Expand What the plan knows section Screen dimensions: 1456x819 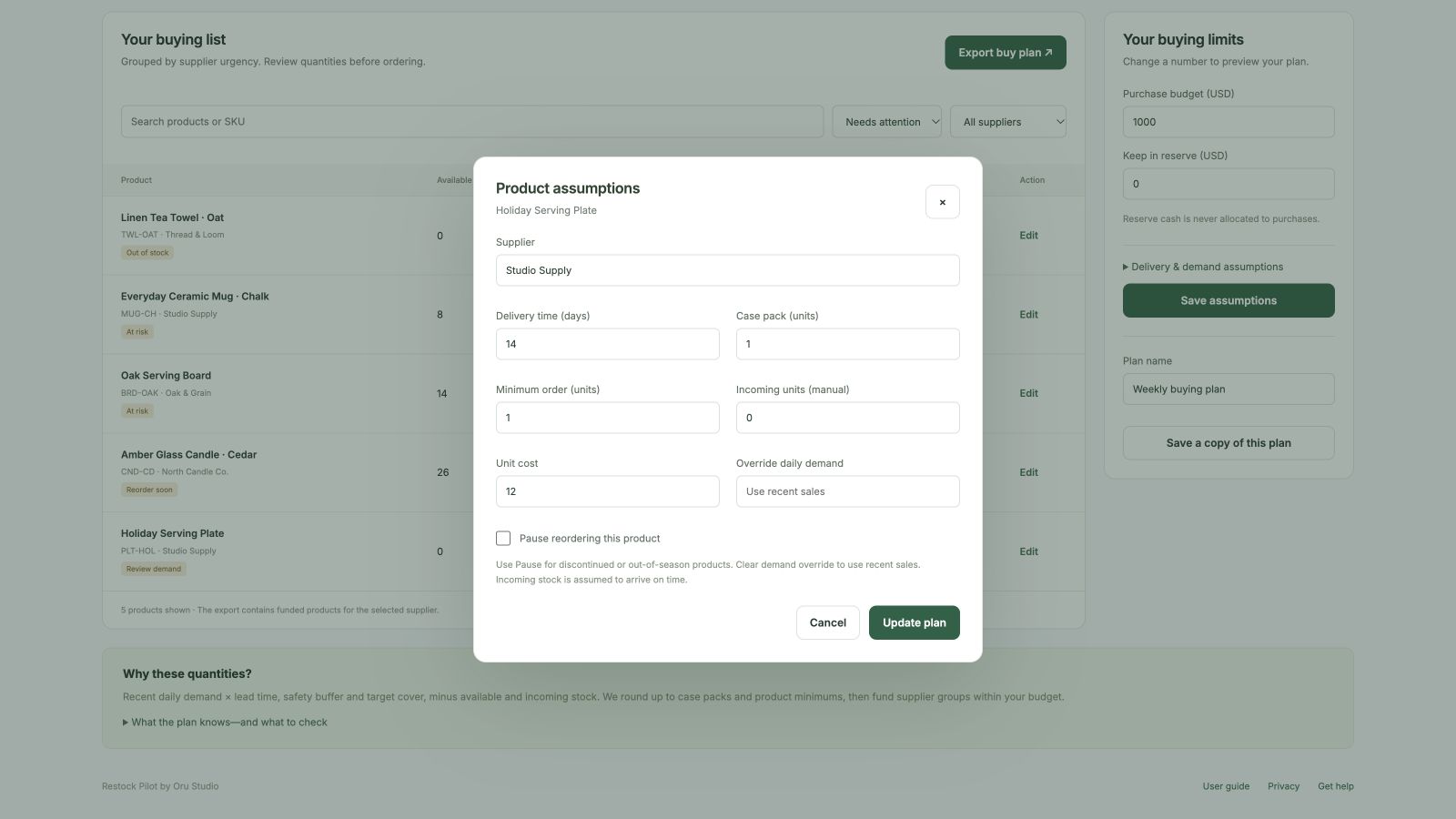pyautogui.click(x=225, y=723)
